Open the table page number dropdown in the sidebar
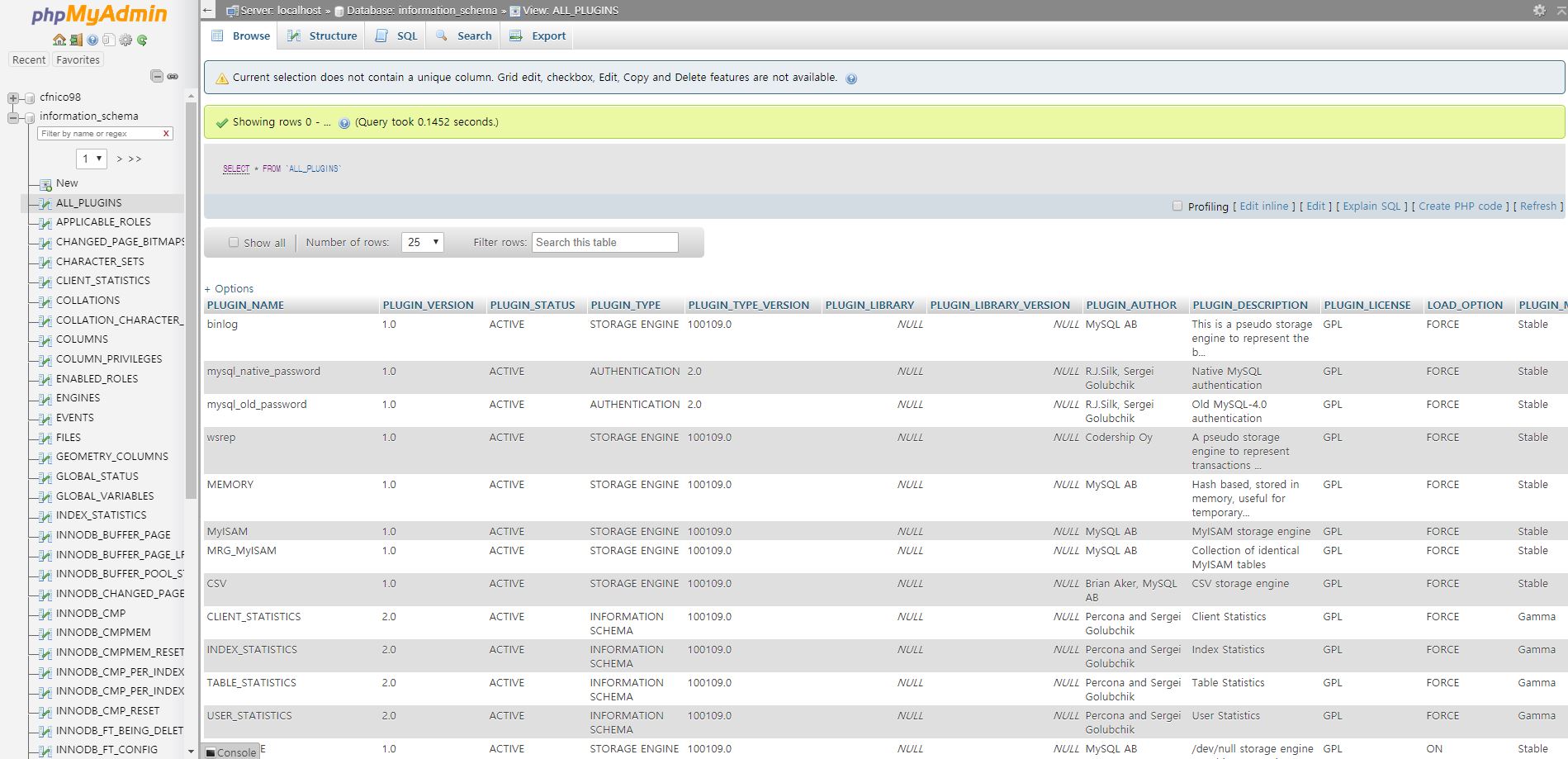 [91, 159]
